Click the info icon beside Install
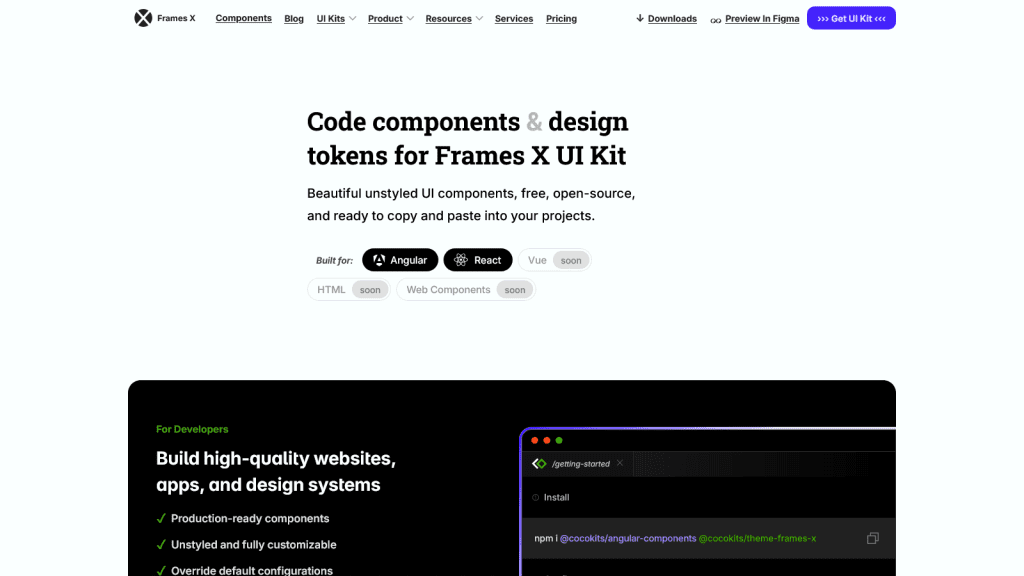 (534, 497)
